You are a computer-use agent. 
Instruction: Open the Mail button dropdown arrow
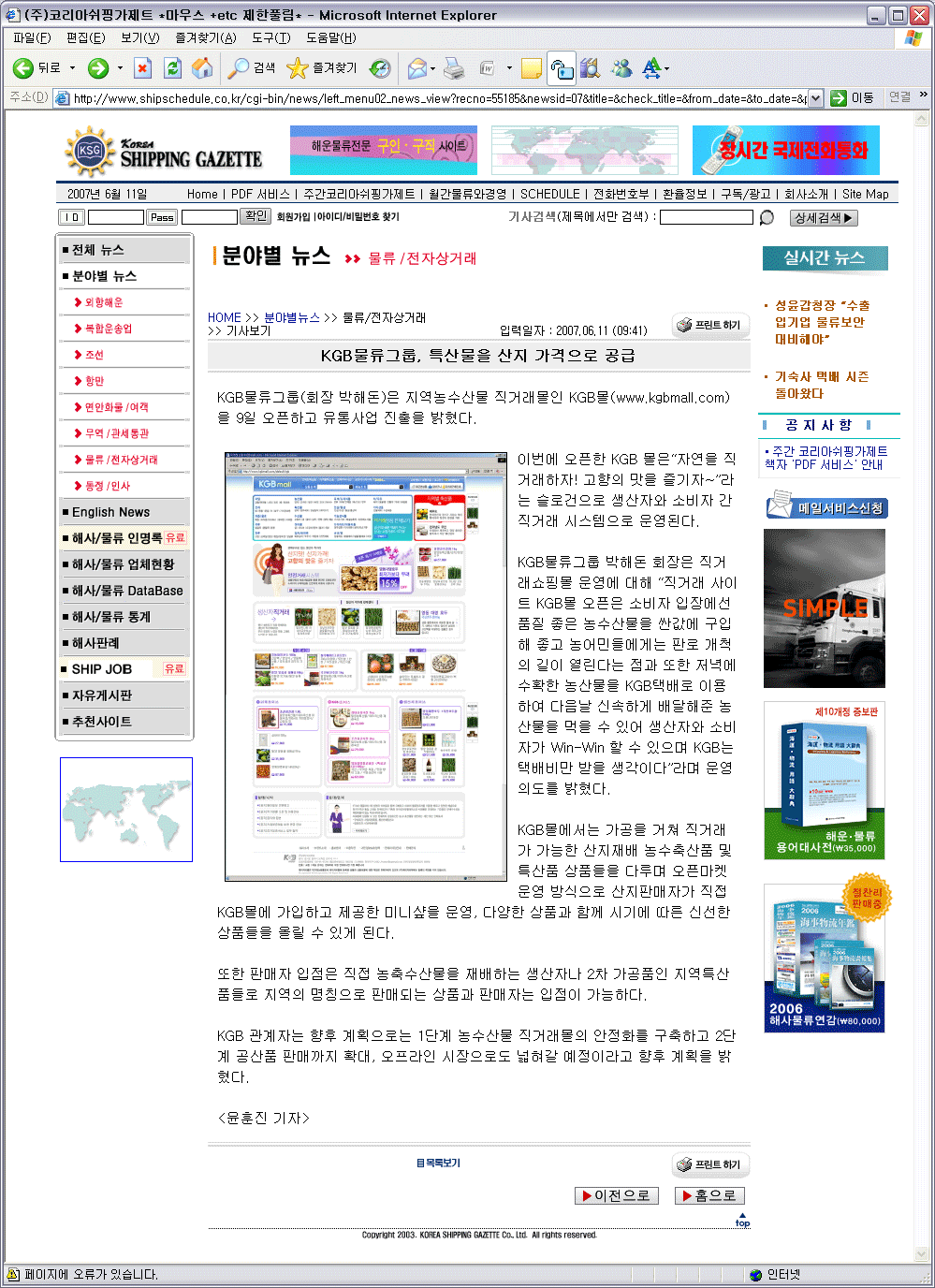pos(432,67)
